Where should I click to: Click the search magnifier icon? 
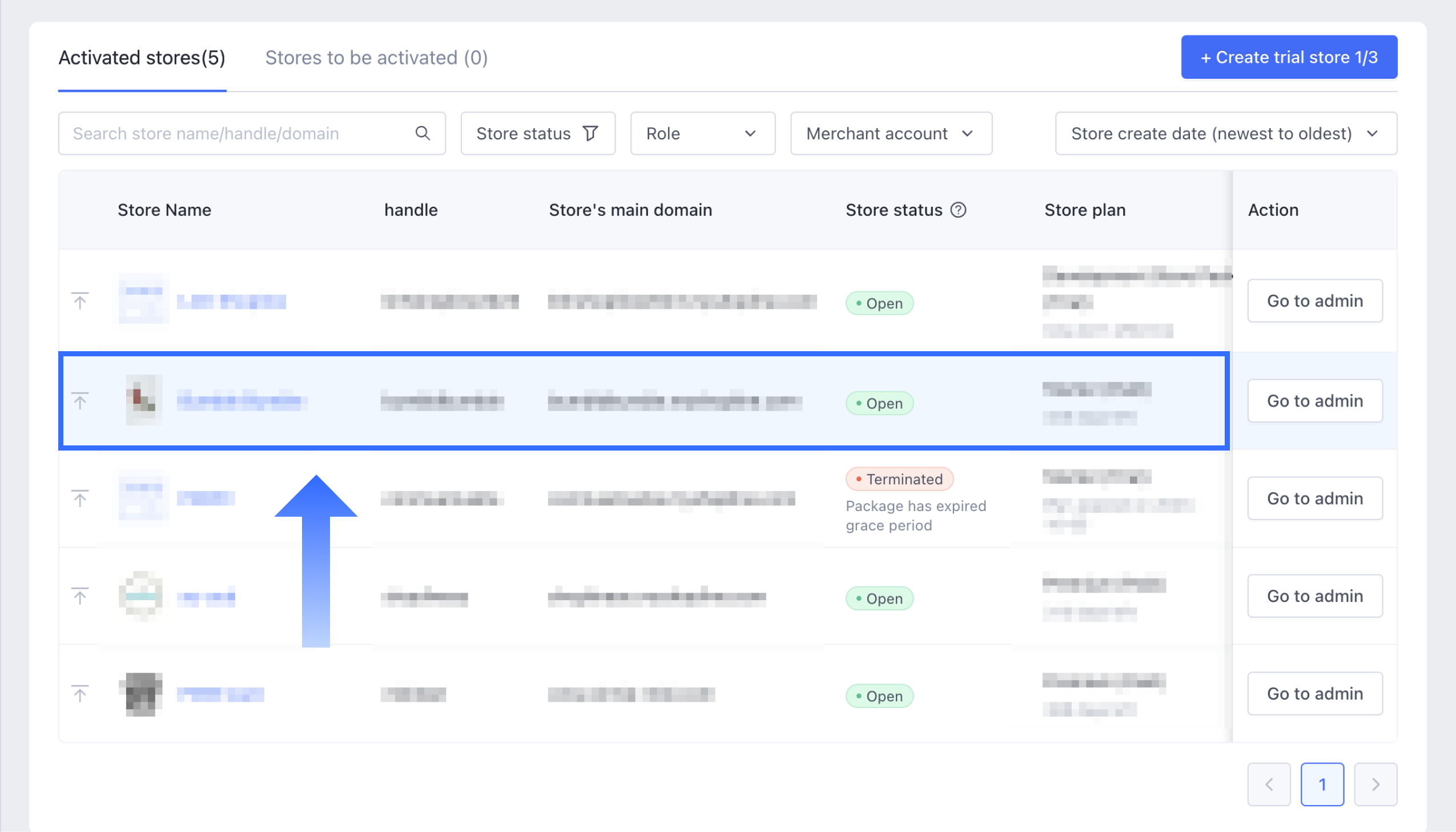pos(422,133)
